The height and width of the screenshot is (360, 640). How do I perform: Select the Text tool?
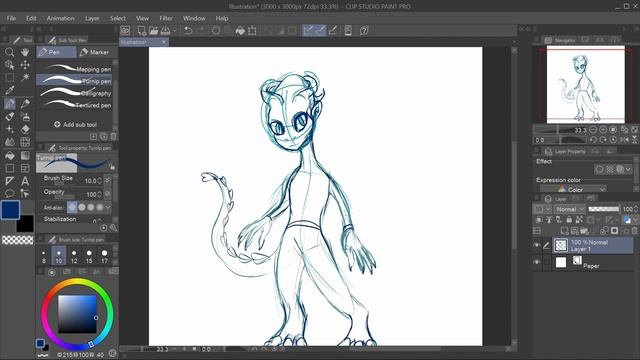[x=25, y=180]
